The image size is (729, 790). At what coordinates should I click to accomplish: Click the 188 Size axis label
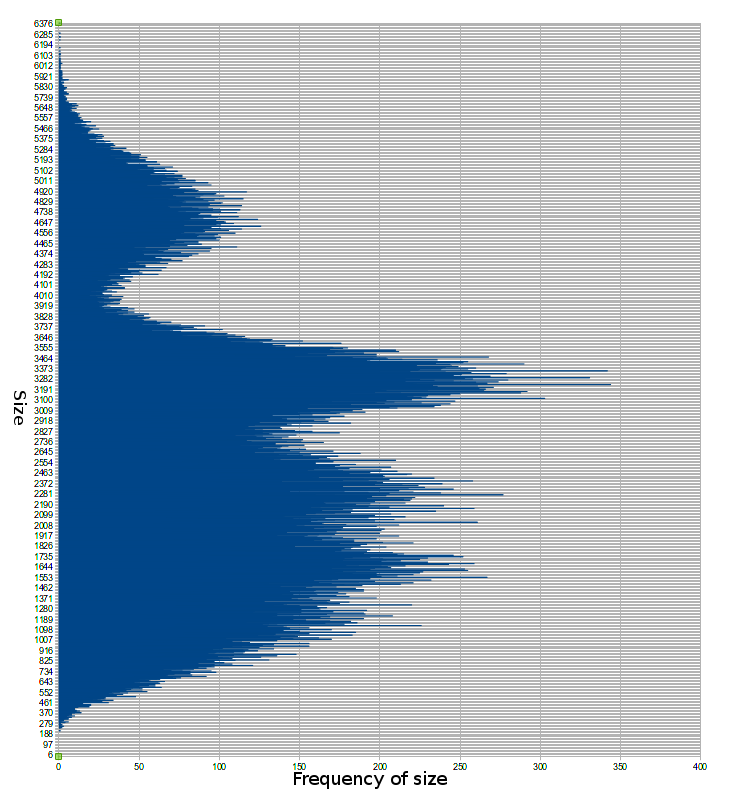45,734
